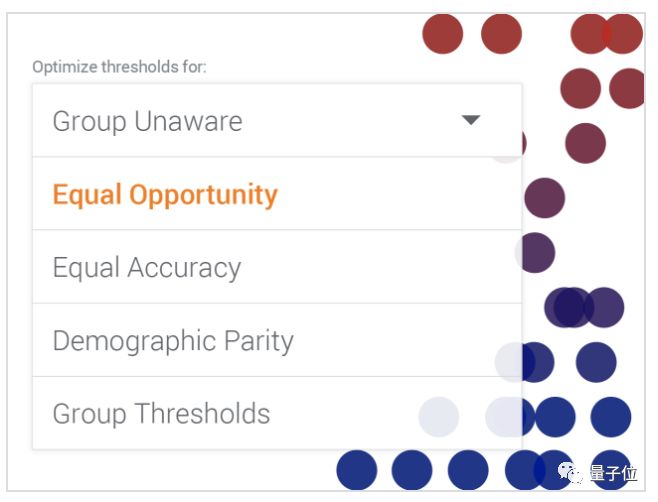Click the purple dot beside Equal Opportunity
This screenshot has height=502, width=658.
click(545, 198)
